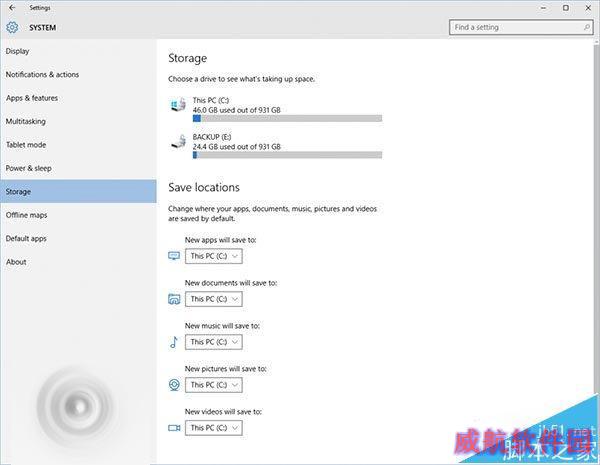The width and height of the screenshot is (600, 465).
Task: Click the 24.4 GB used out of 931 GB text
Action: [x=236, y=147]
